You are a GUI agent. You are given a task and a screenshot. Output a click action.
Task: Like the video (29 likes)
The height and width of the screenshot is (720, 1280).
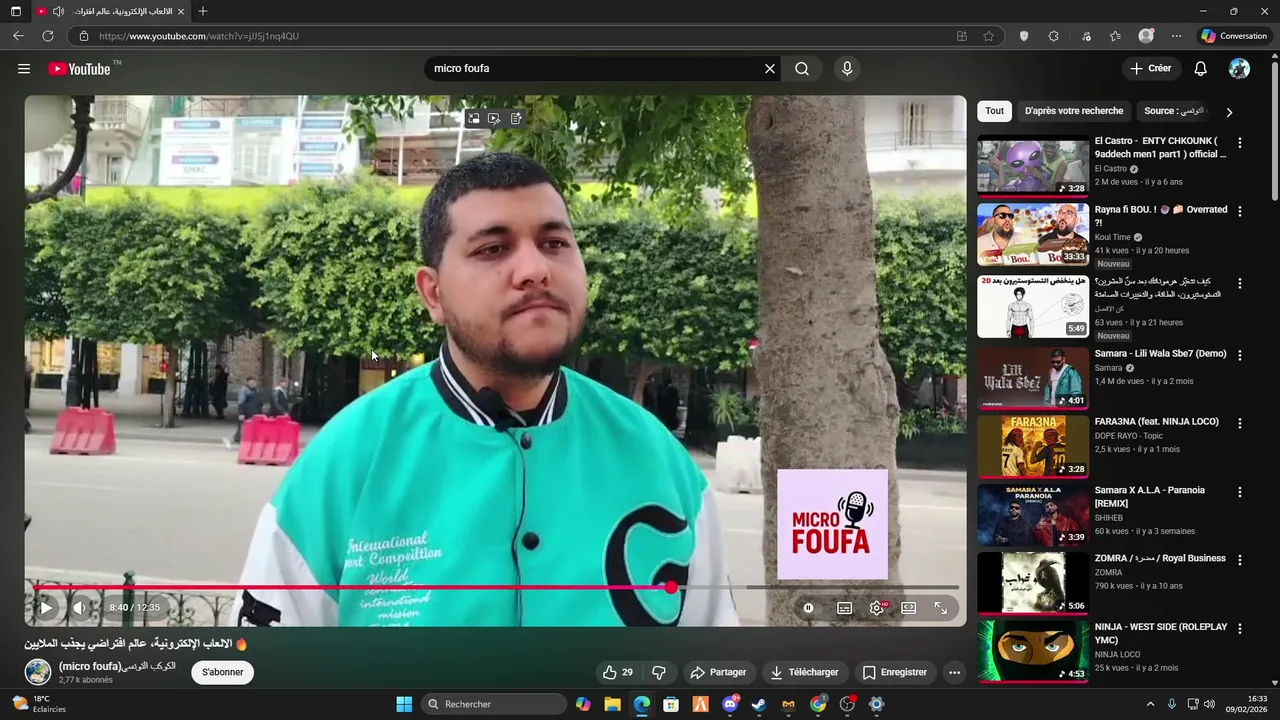pos(618,672)
